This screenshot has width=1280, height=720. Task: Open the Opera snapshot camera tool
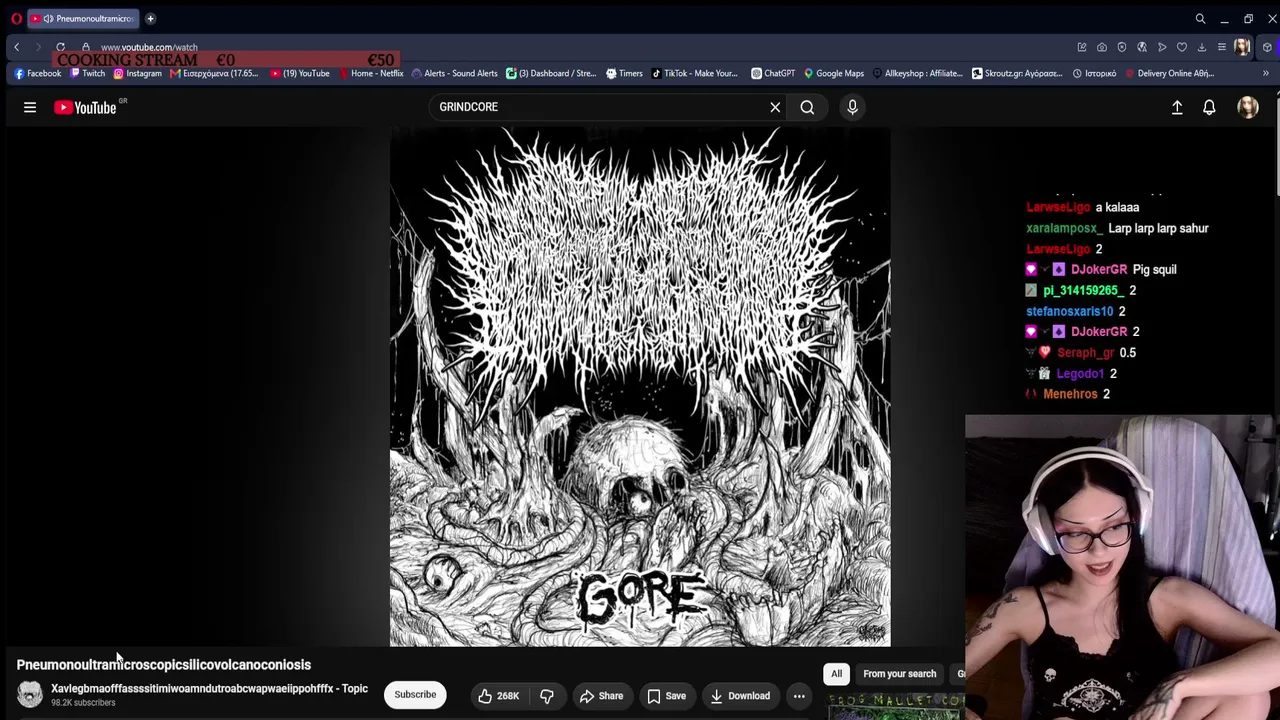1102,47
